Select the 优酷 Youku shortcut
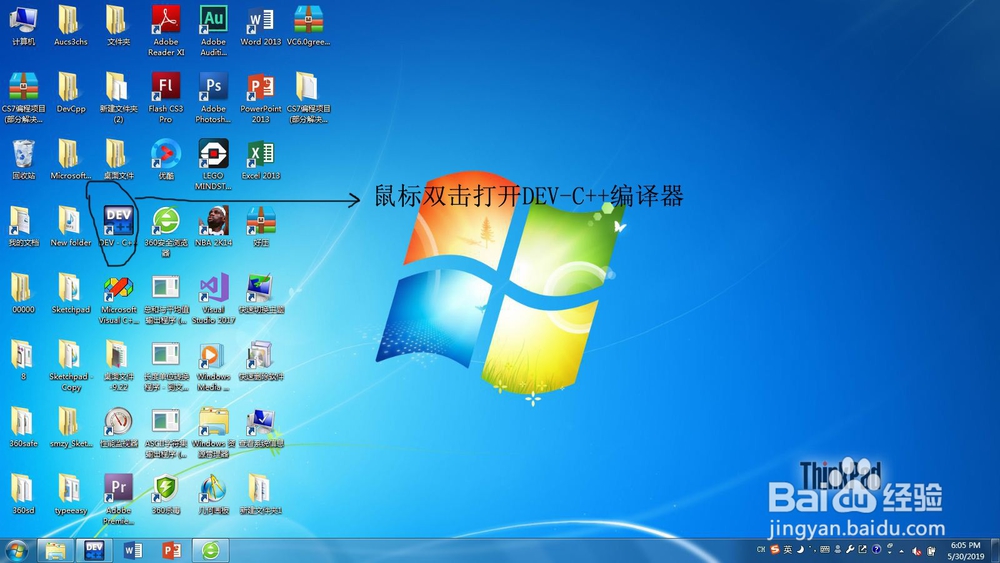This screenshot has width=1000, height=563. point(166,159)
